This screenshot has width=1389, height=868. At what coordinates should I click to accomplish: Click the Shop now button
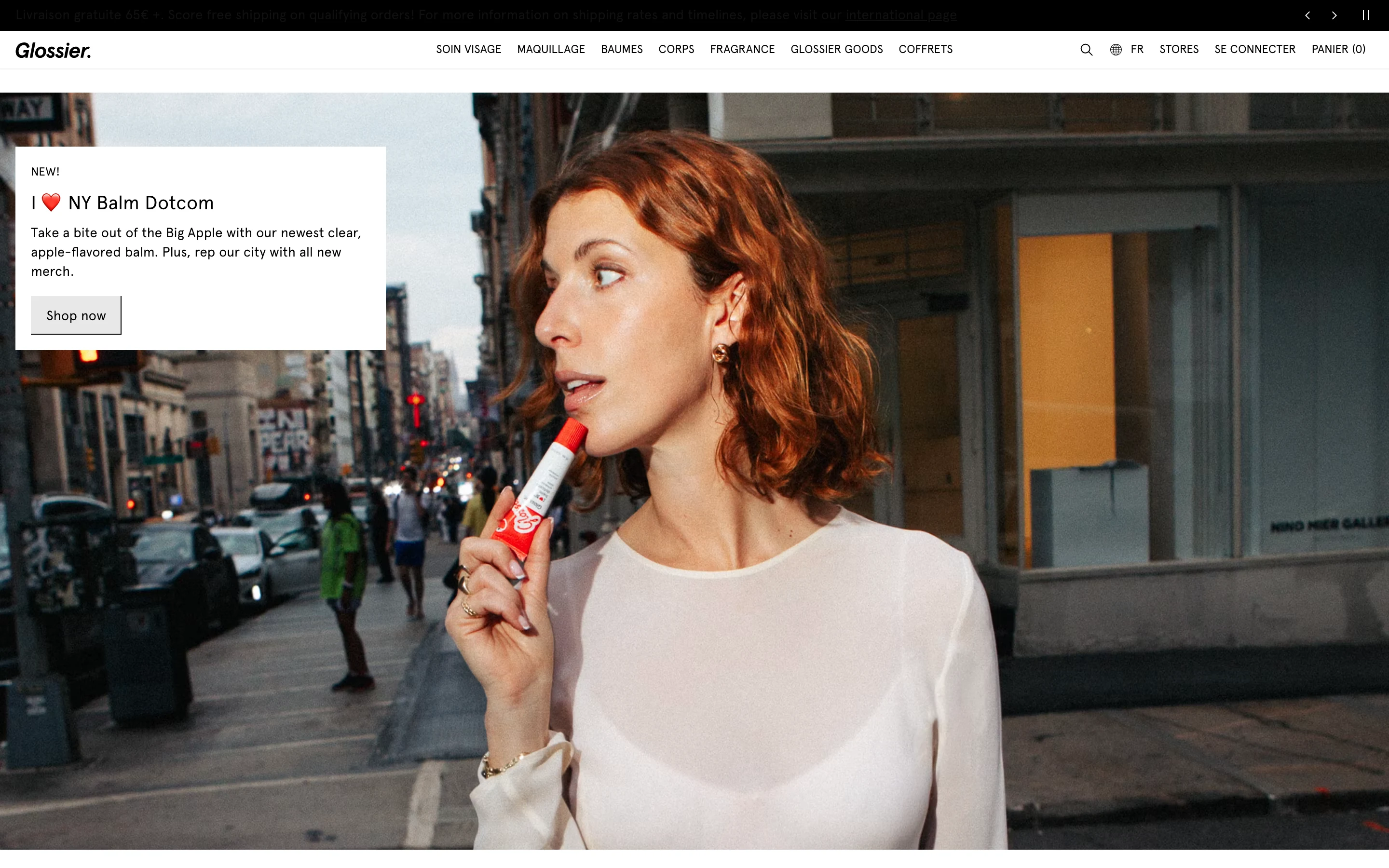point(76,315)
